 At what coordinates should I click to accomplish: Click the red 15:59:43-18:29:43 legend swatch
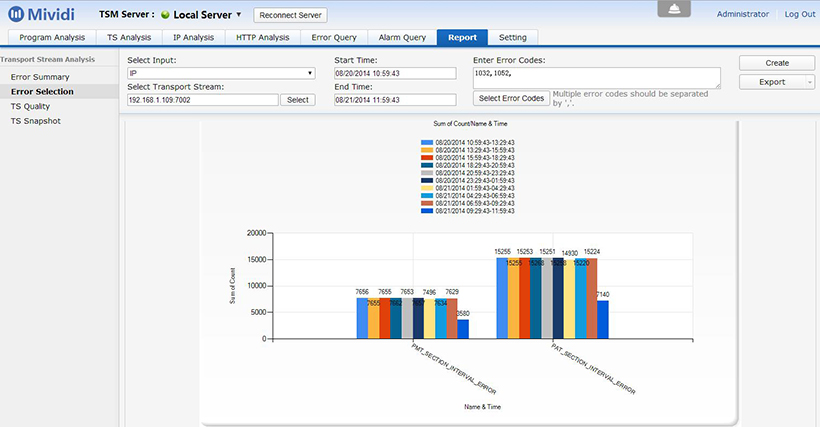click(x=427, y=158)
